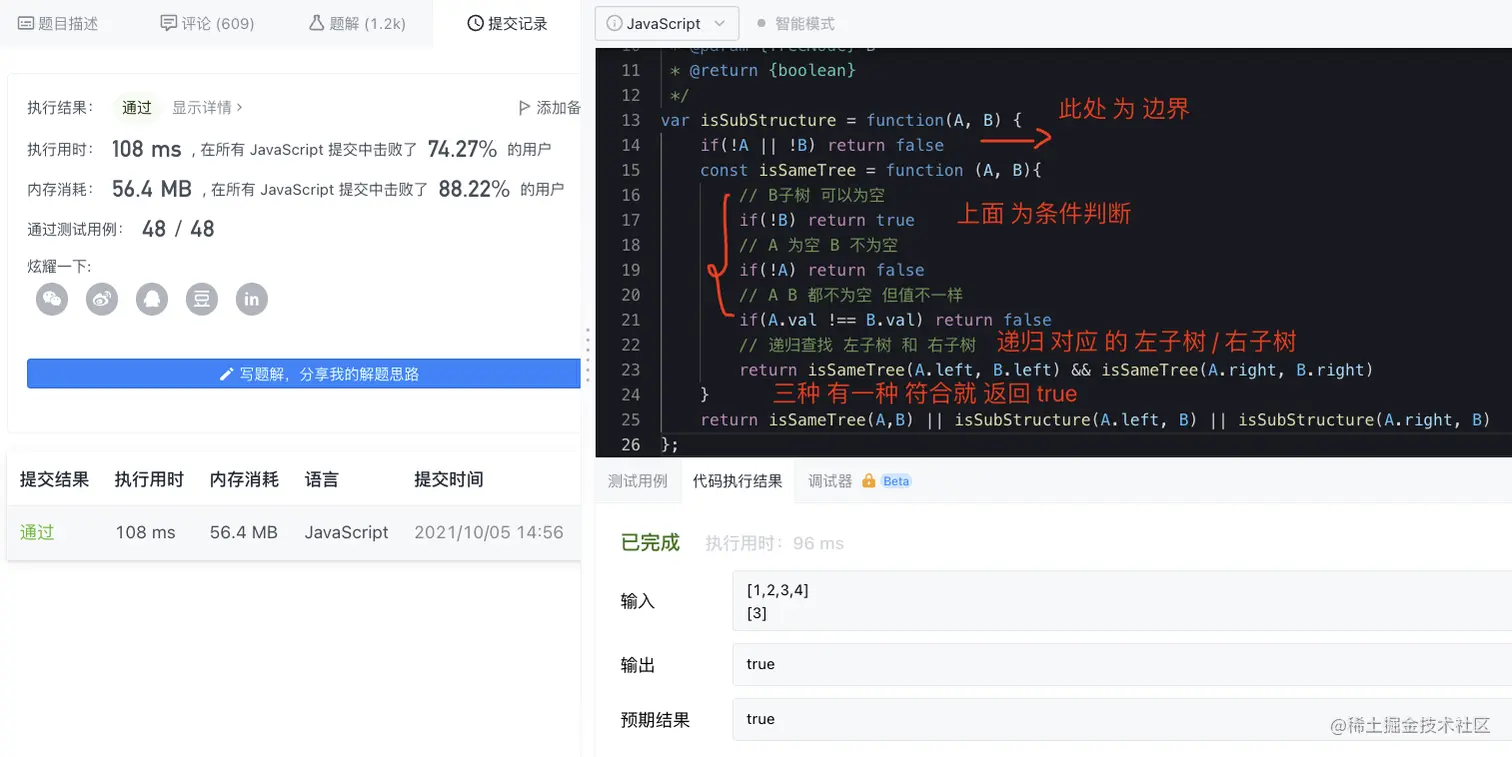1512x757 pixels.
Task: Click code line 15 const isSameTree
Action: tap(871, 170)
